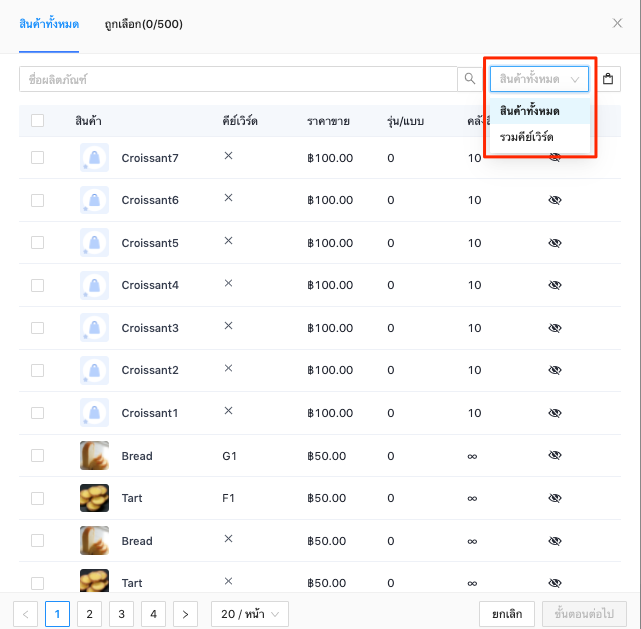Check the Croissant5 row checkbox
The image size is (641, 629).
pyautogui.click(x=38, y=242)
